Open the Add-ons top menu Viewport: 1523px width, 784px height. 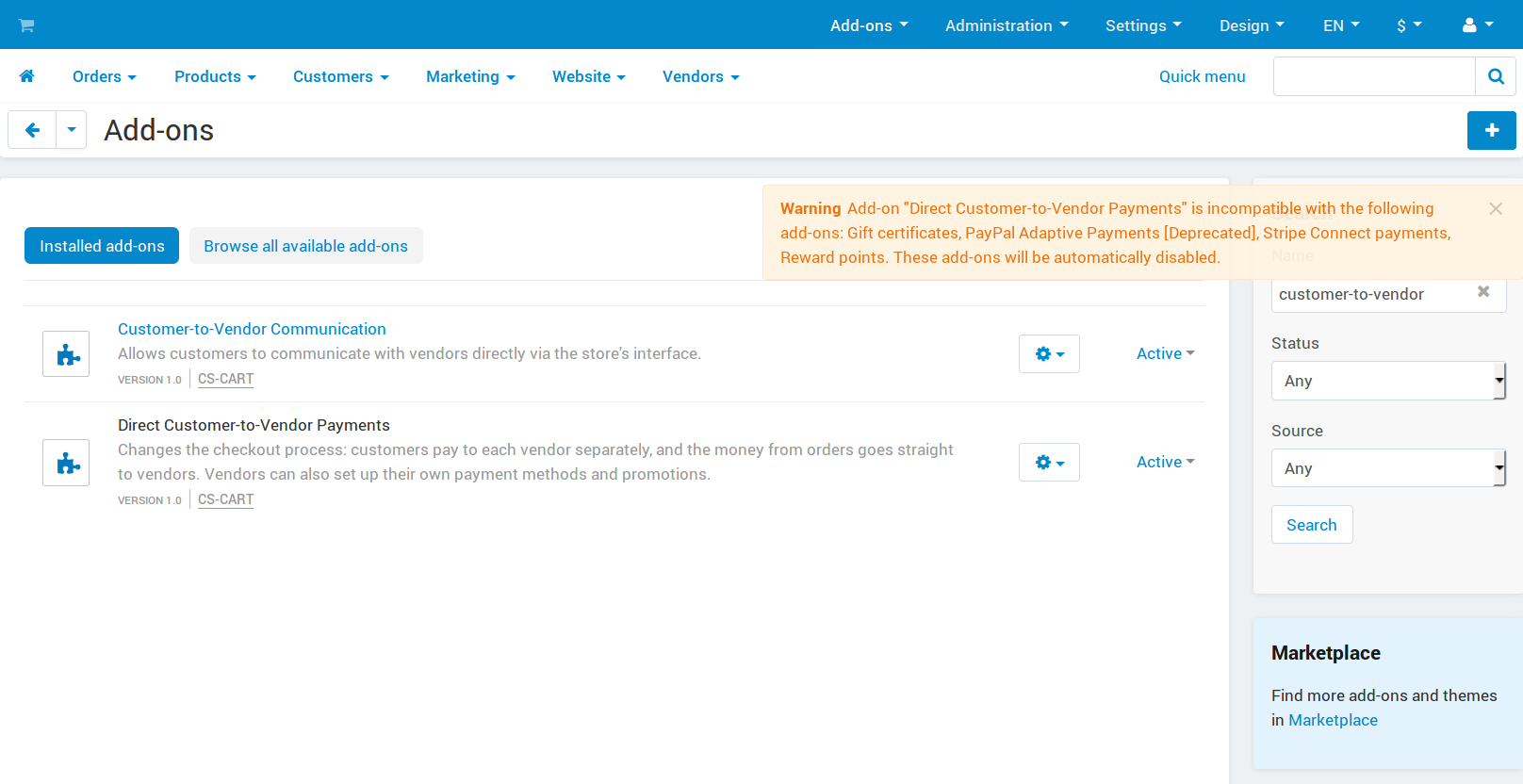[x=869, y=25]
